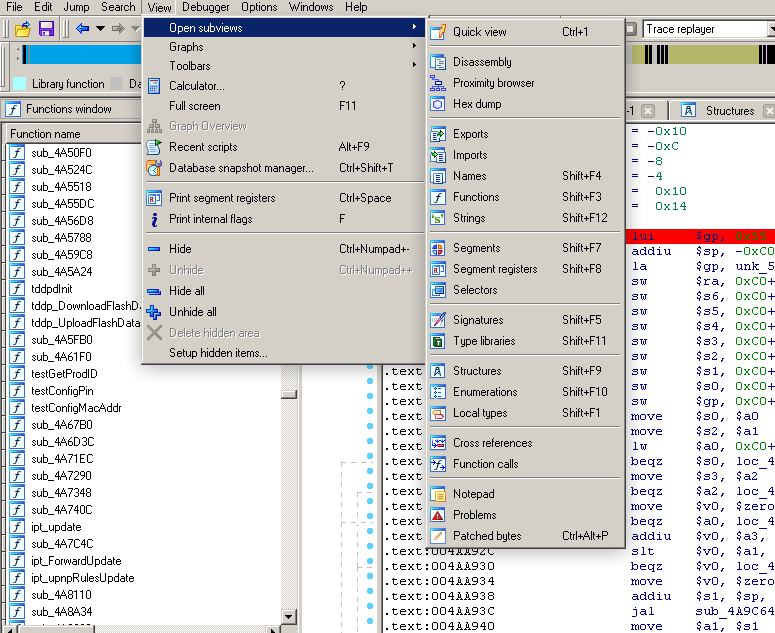Open the Hex dump subview

525,104
